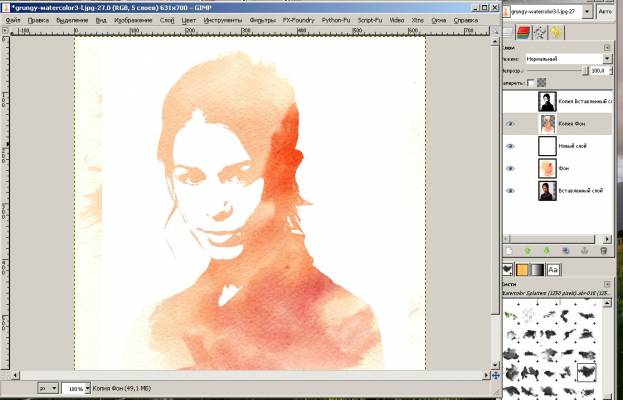This screenshot has width=623, height=400.
Task: Select the Новый слой layer thumbnail
Action: [547, 146]
